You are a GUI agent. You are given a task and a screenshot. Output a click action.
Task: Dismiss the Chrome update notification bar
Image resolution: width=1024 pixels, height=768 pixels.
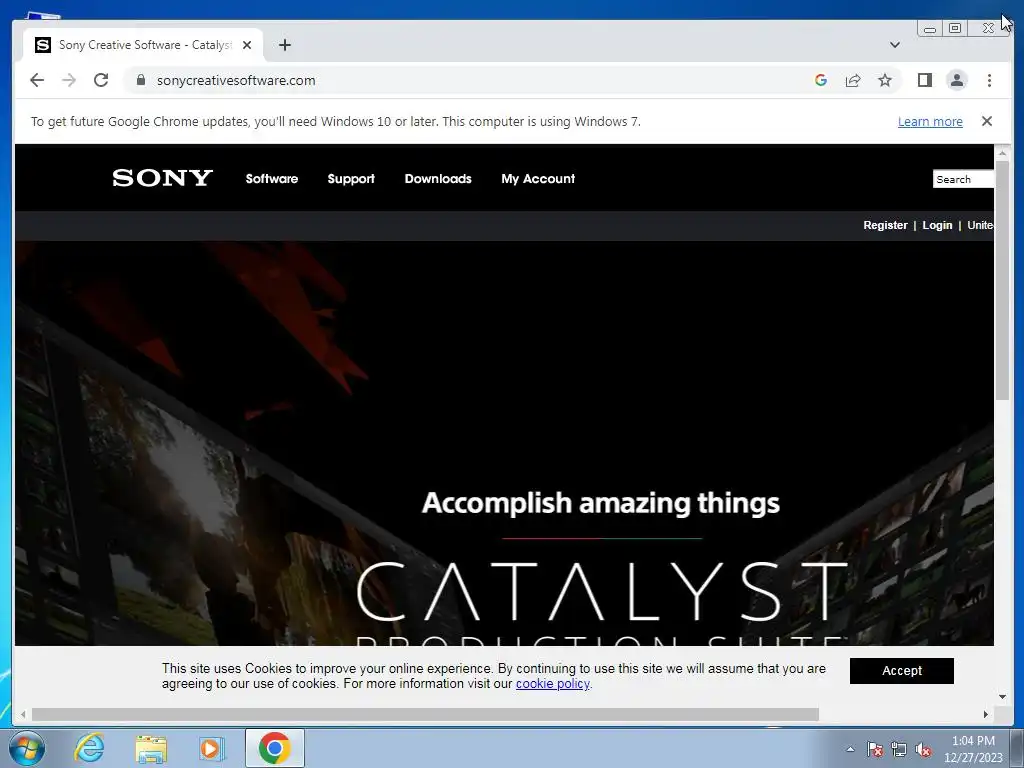point(987,121)
